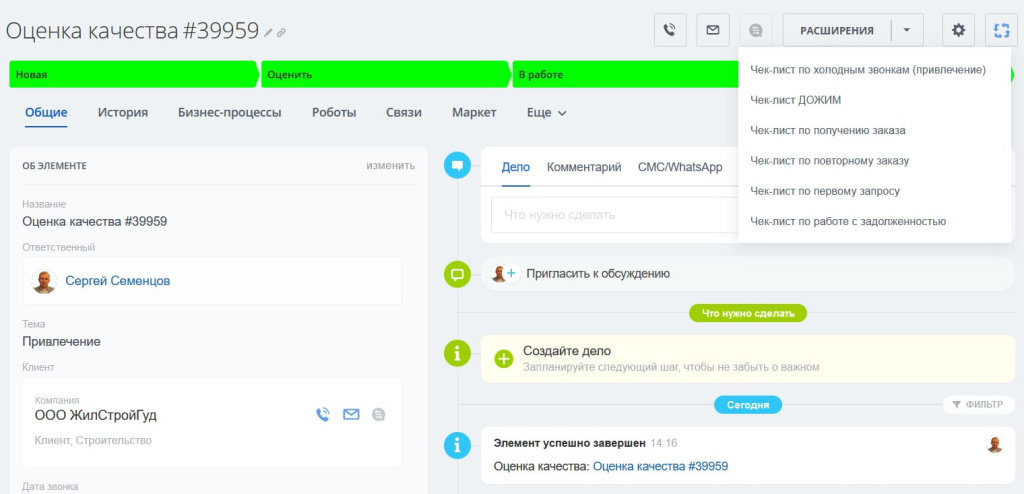Open the Роботы tab
Viewport: 1024px width, 494px height.
pyautogui.click(x=334, y=112)
